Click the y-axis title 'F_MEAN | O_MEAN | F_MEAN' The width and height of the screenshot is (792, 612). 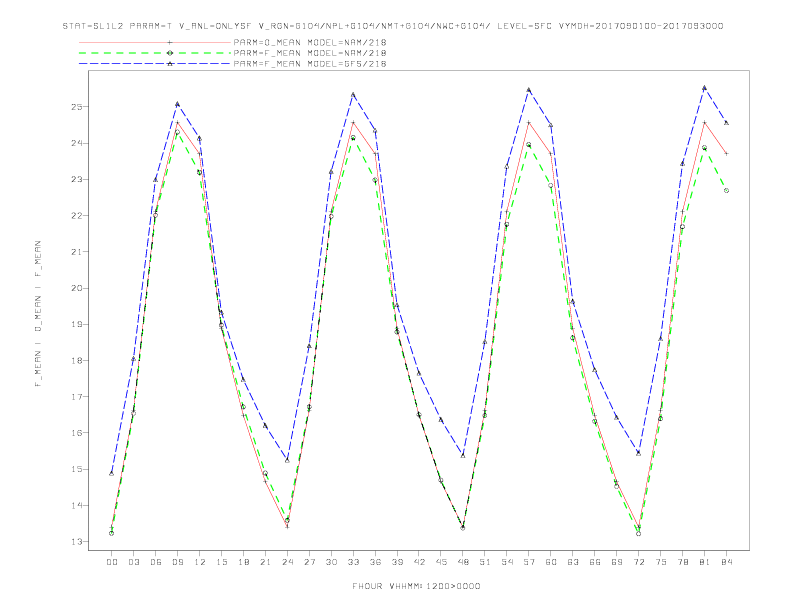[38, 314]
